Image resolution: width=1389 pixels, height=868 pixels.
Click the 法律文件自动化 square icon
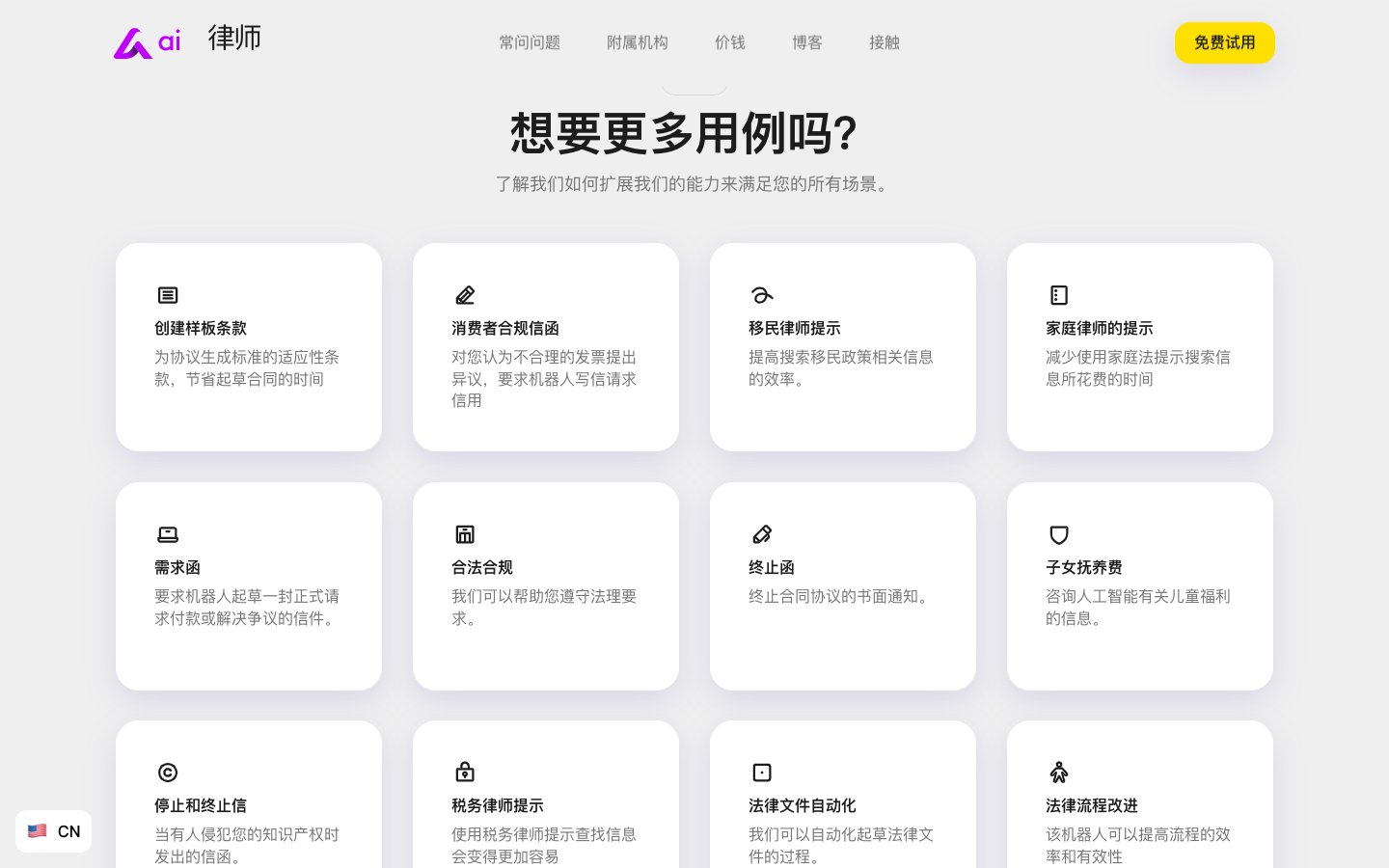pyautogui.click(x=762, y=773)
